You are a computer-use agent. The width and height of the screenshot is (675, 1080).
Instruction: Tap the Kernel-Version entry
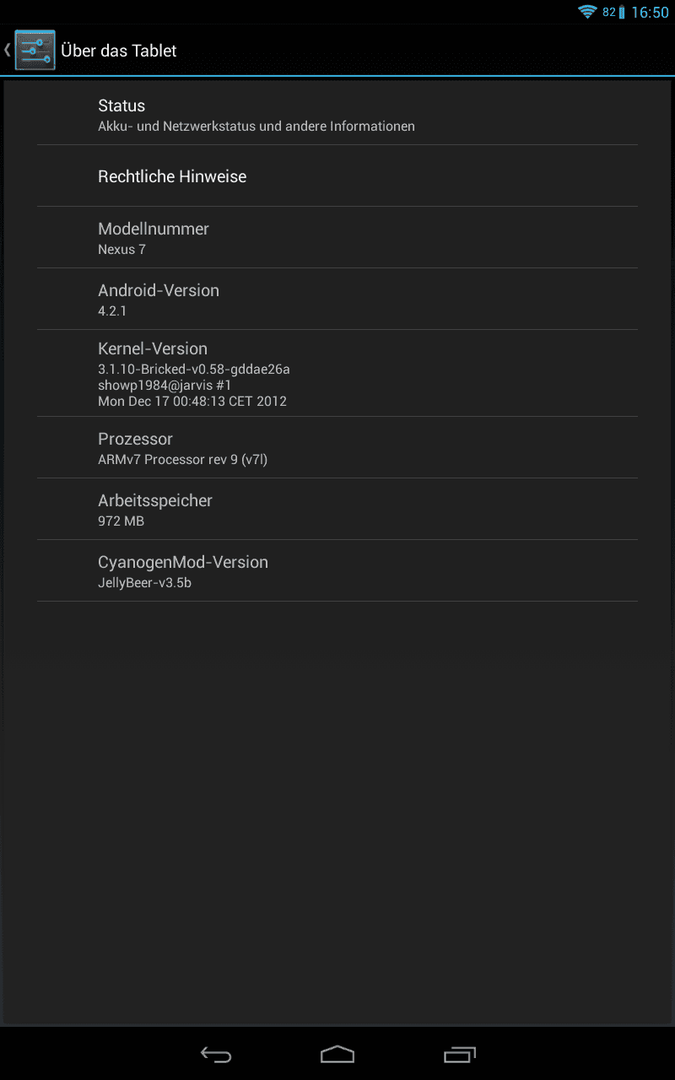tap(338, 373)
